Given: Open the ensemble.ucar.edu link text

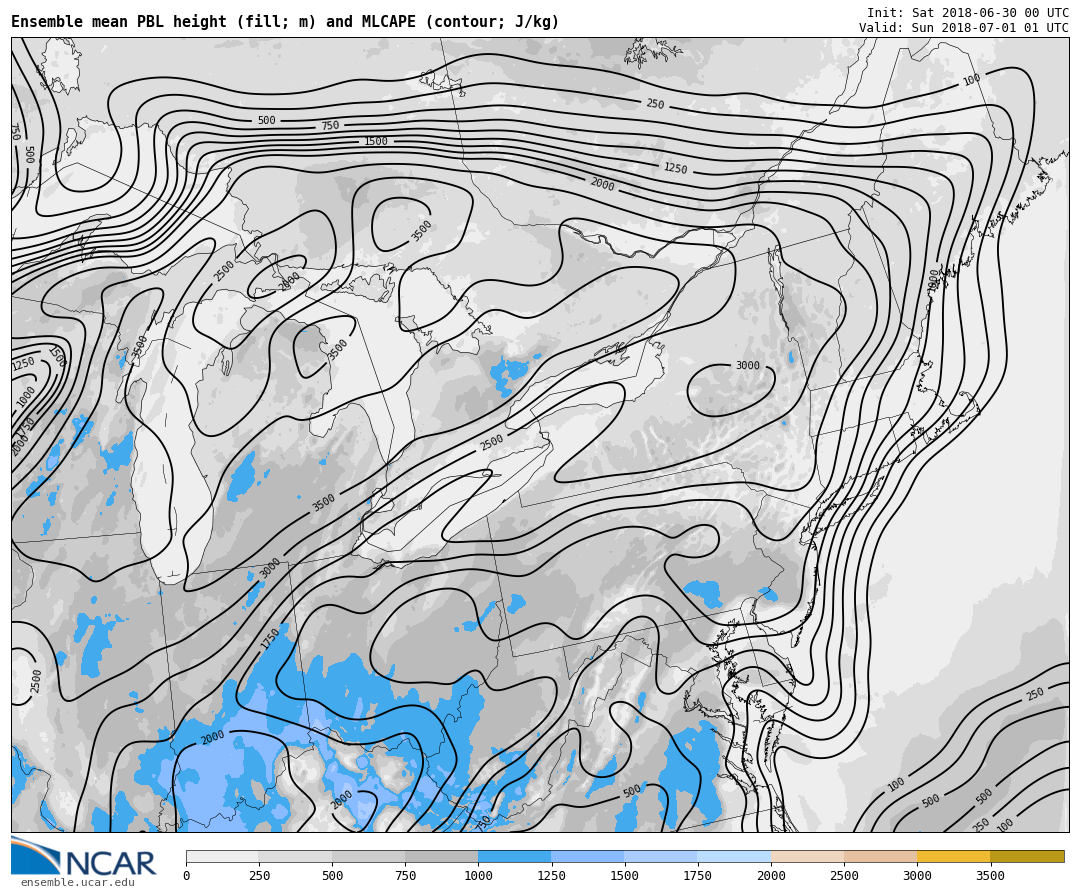Looking at the screenshot, I should [x=78, y=883].
